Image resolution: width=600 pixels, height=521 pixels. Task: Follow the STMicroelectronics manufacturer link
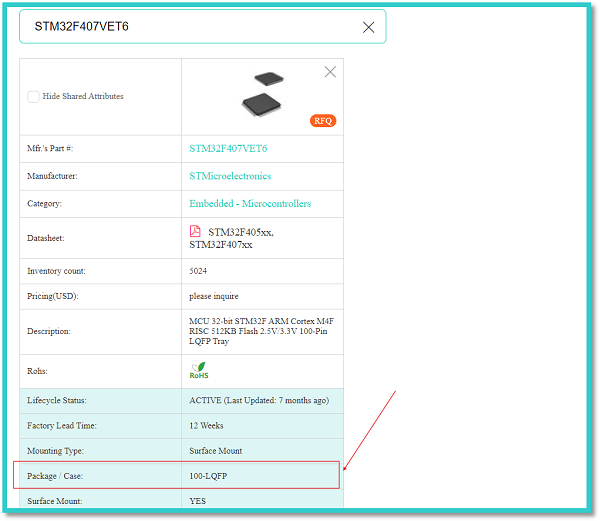click(230, 176)
